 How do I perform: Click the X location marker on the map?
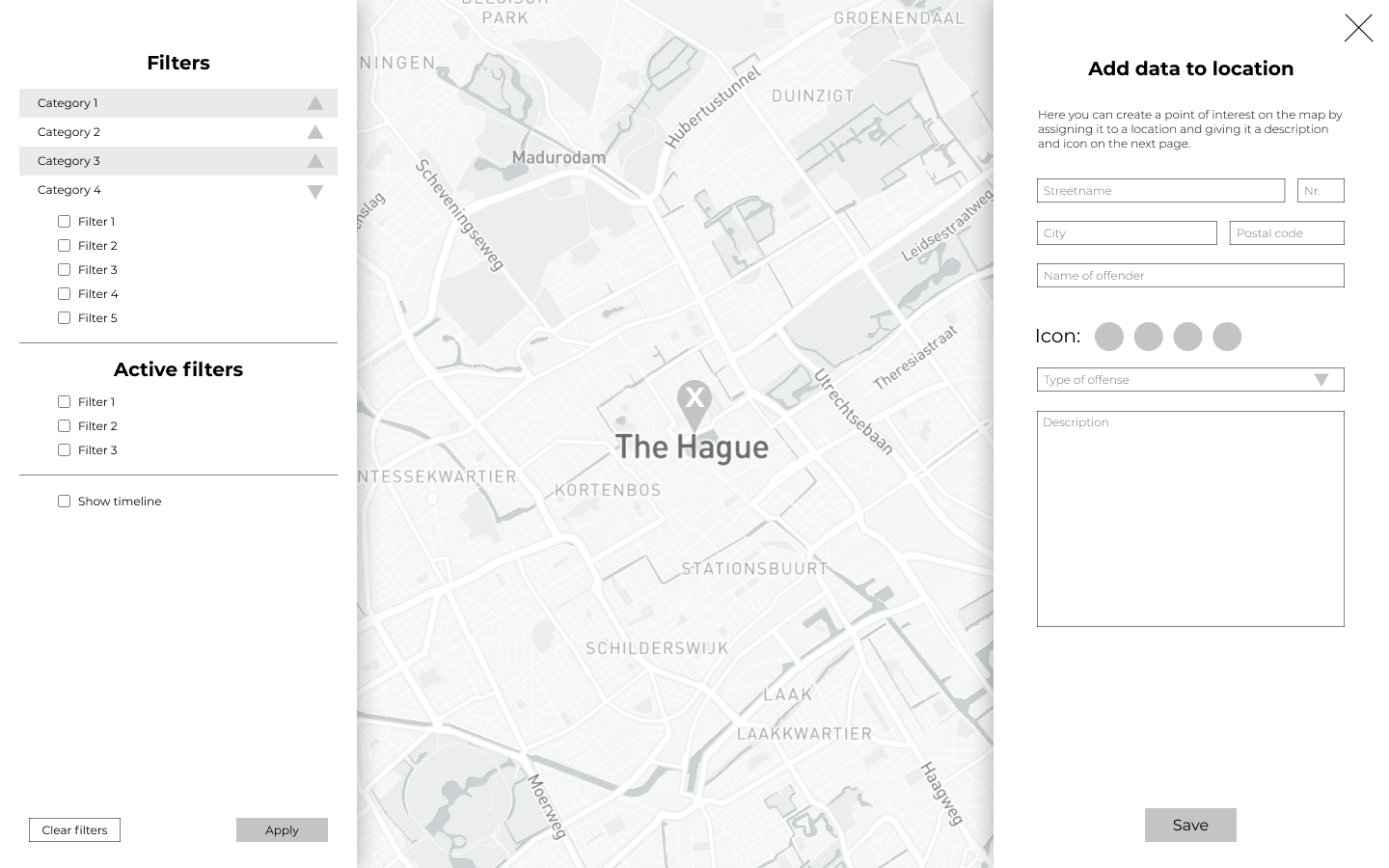694,397
